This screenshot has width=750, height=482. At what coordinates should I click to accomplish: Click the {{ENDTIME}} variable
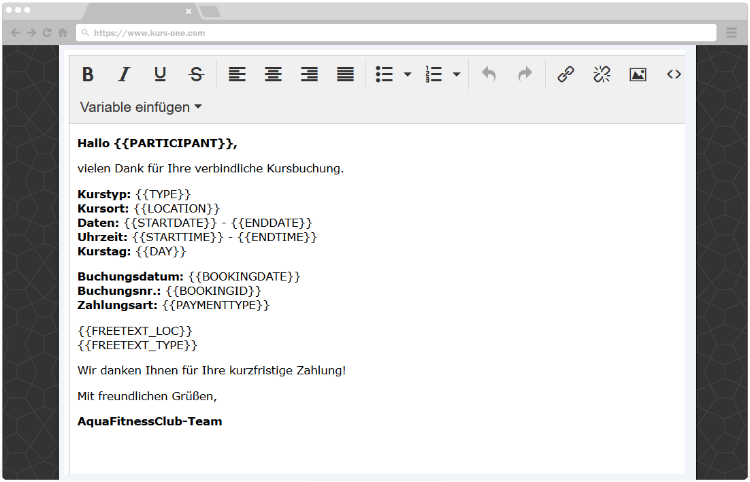(x=277, y=237)
